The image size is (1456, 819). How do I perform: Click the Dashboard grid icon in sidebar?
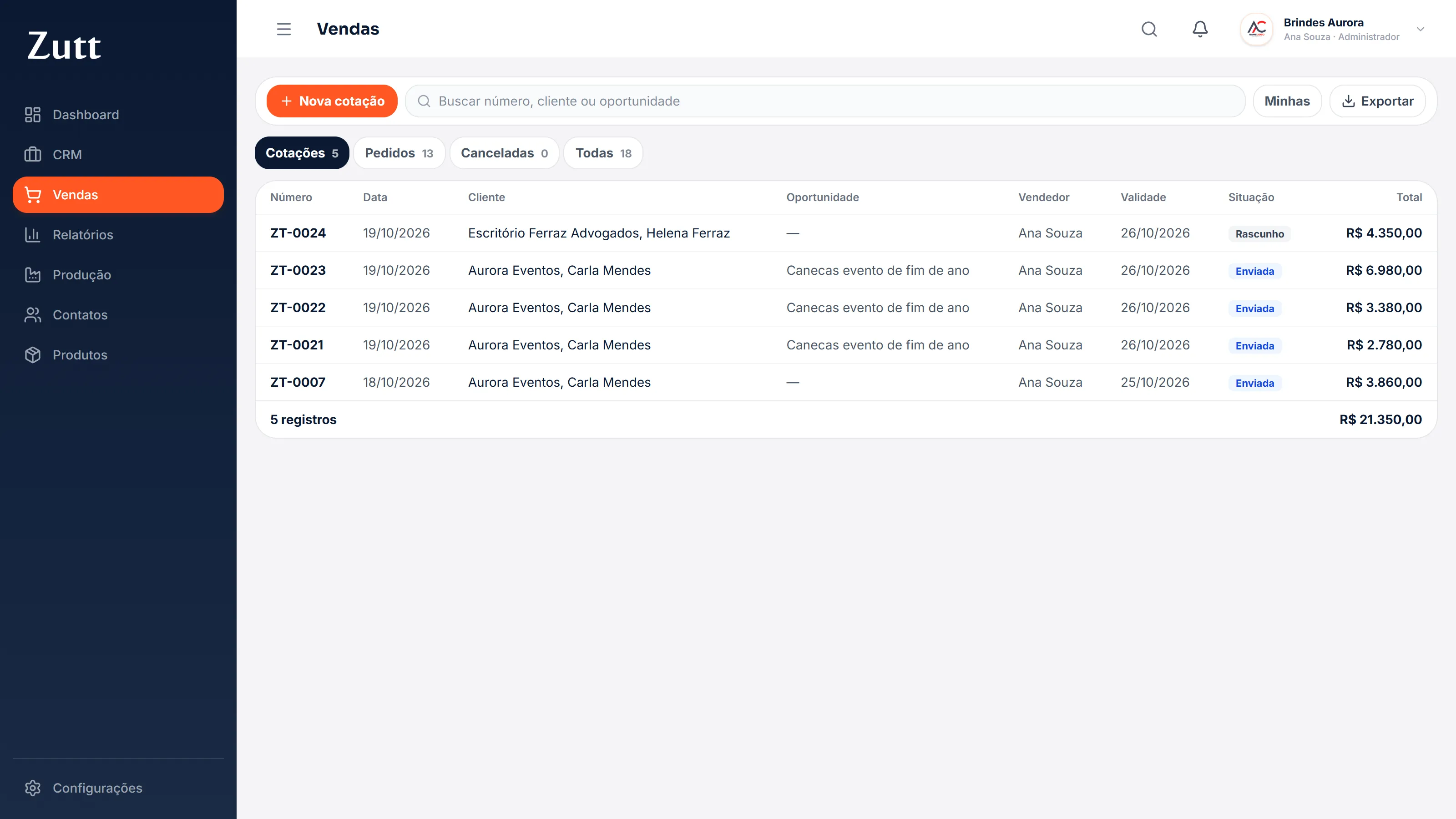33,115
